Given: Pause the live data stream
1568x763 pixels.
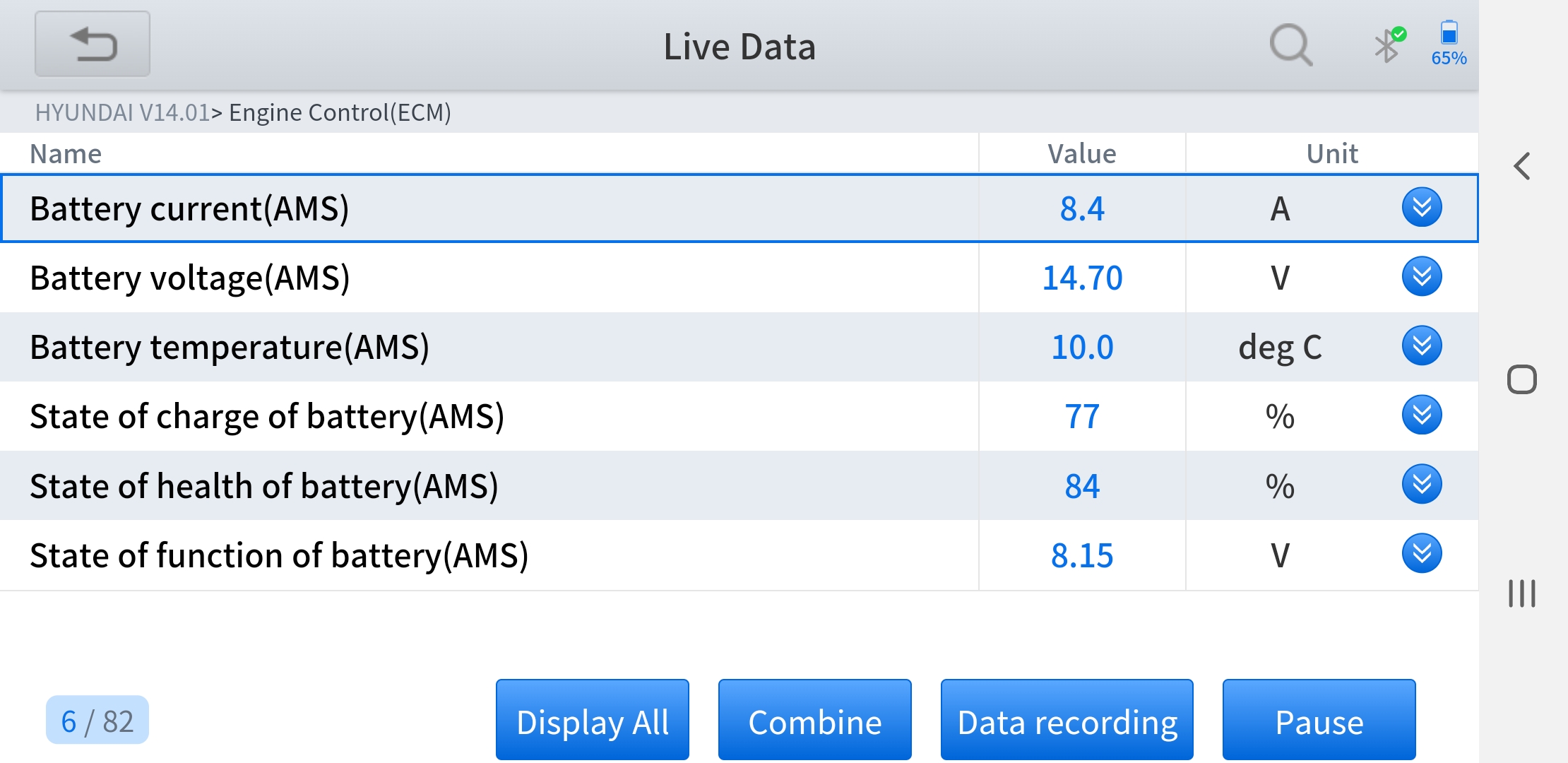Looking at the screenshot, I should [x=1319, y=721].
